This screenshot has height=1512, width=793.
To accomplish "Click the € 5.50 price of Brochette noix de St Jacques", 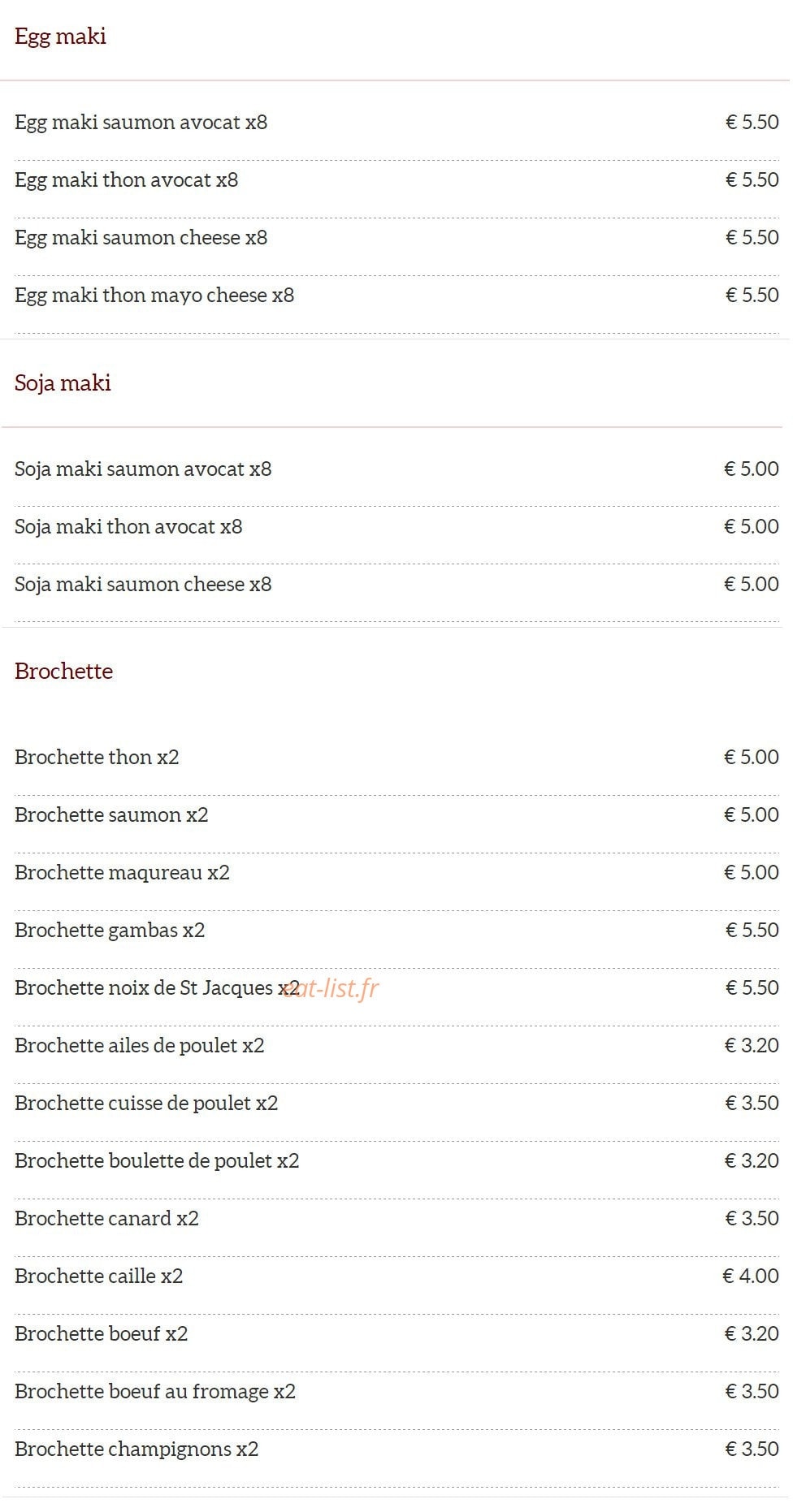I will [x=752, y=987].
